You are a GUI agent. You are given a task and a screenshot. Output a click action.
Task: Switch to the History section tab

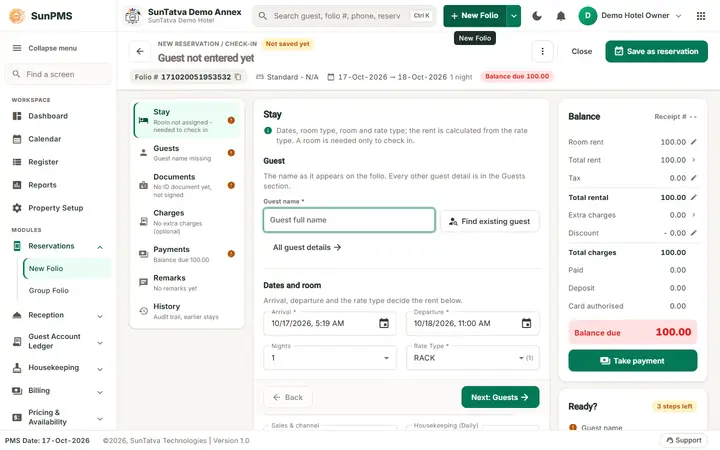(x=187, y=311)
